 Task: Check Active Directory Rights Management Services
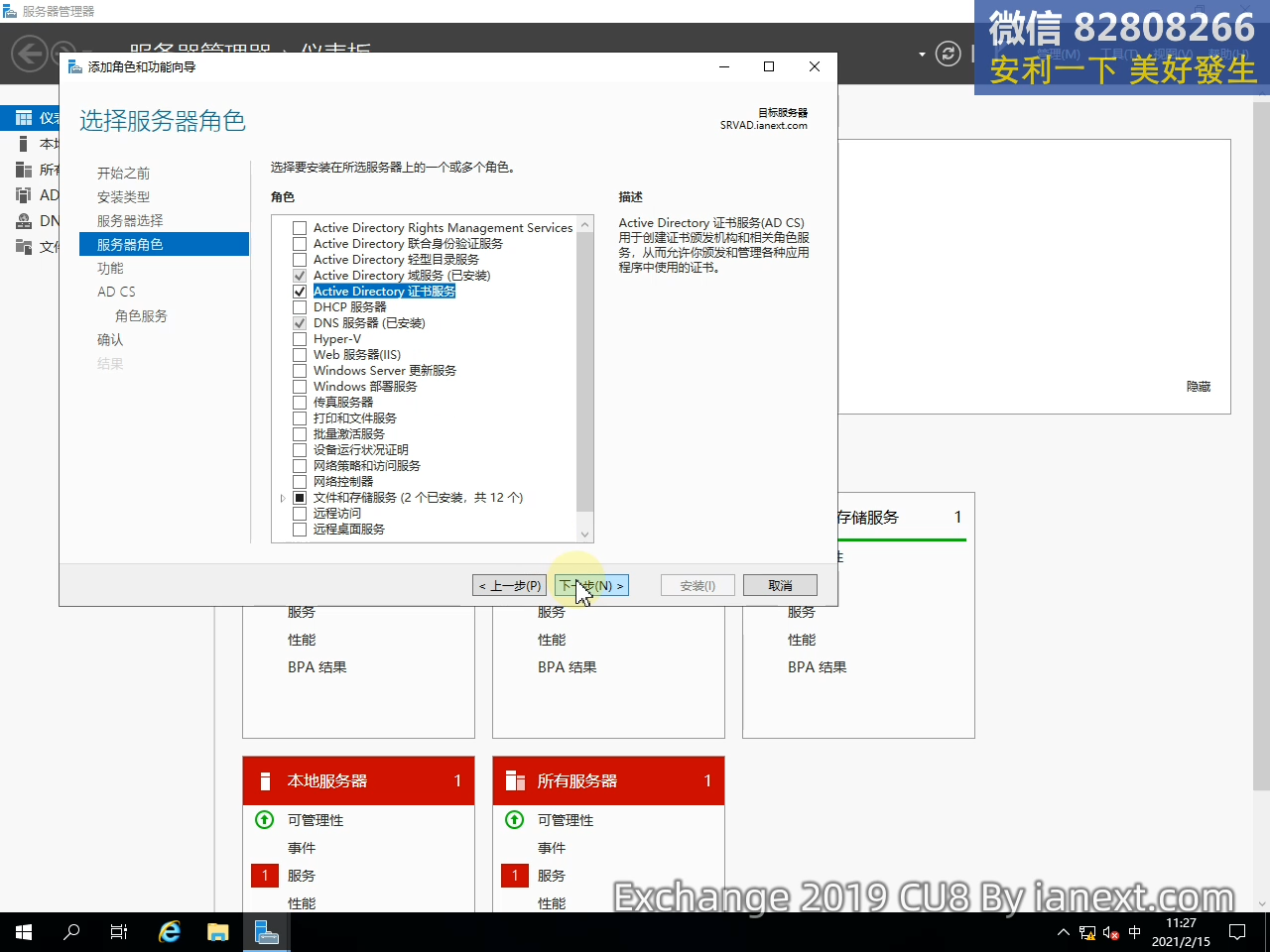click(300, 228)
